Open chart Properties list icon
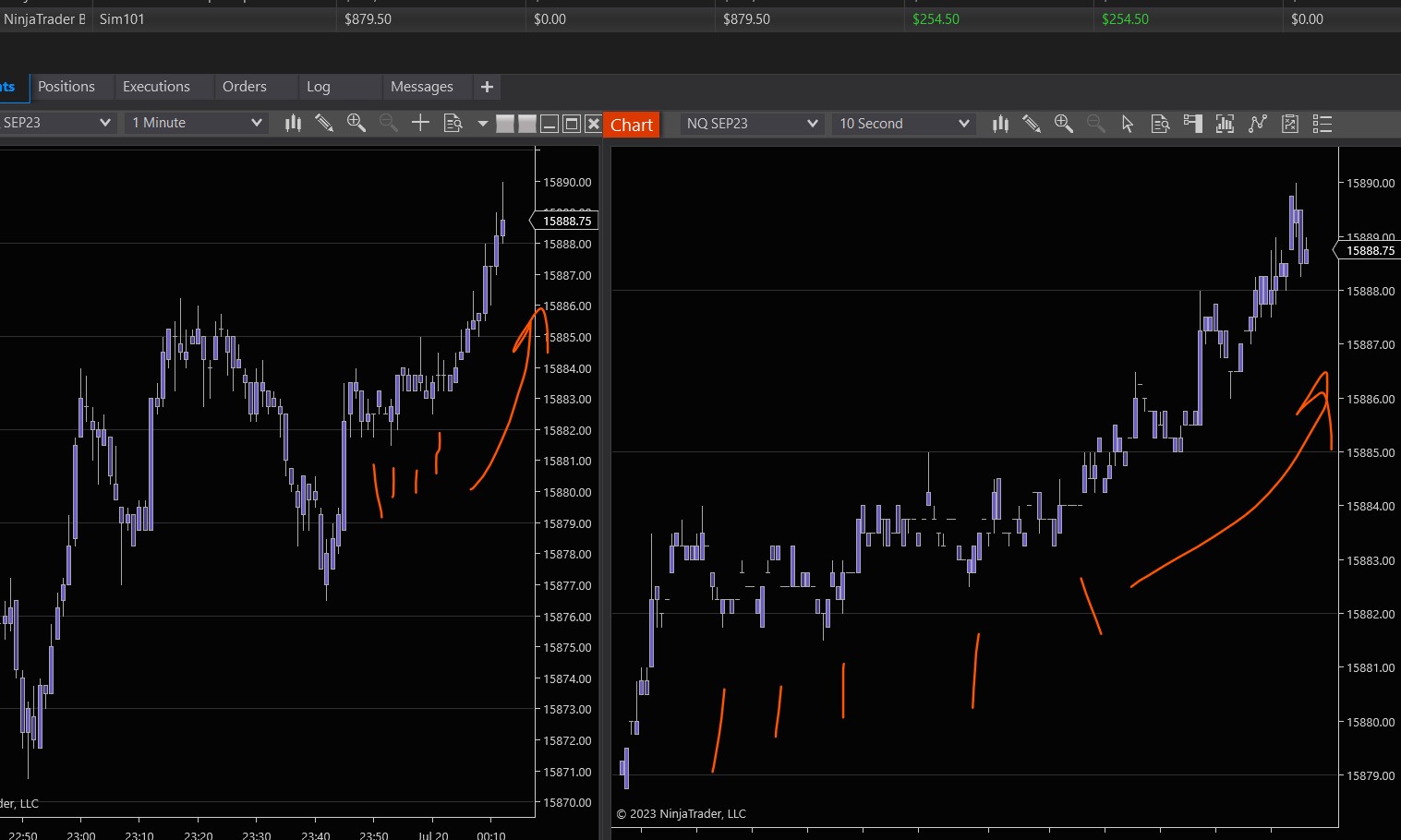This screenshot has width=1401, height=840. click(x=1322, y=124)
